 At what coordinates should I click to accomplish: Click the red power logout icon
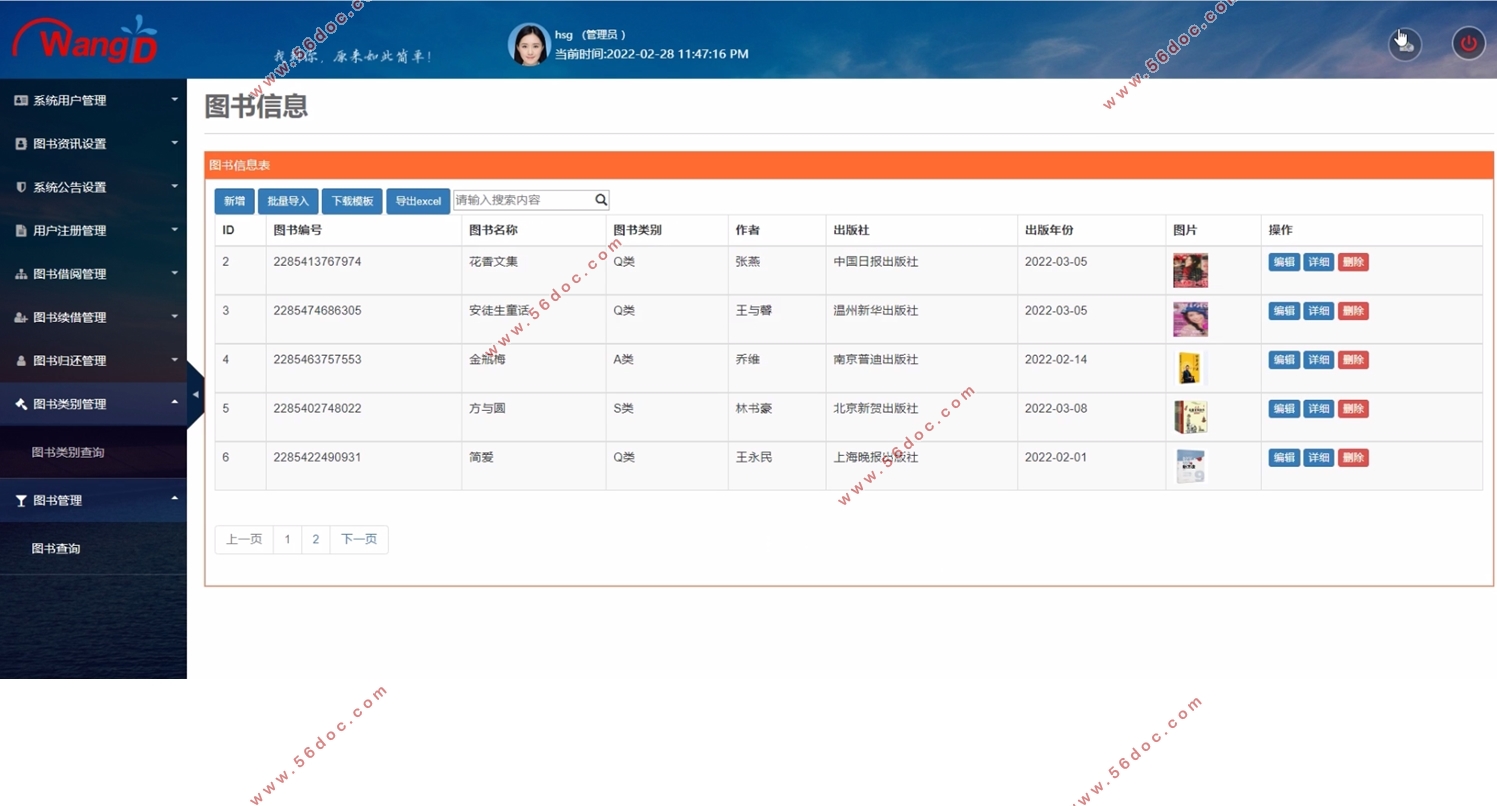[x=1468, y=43]
